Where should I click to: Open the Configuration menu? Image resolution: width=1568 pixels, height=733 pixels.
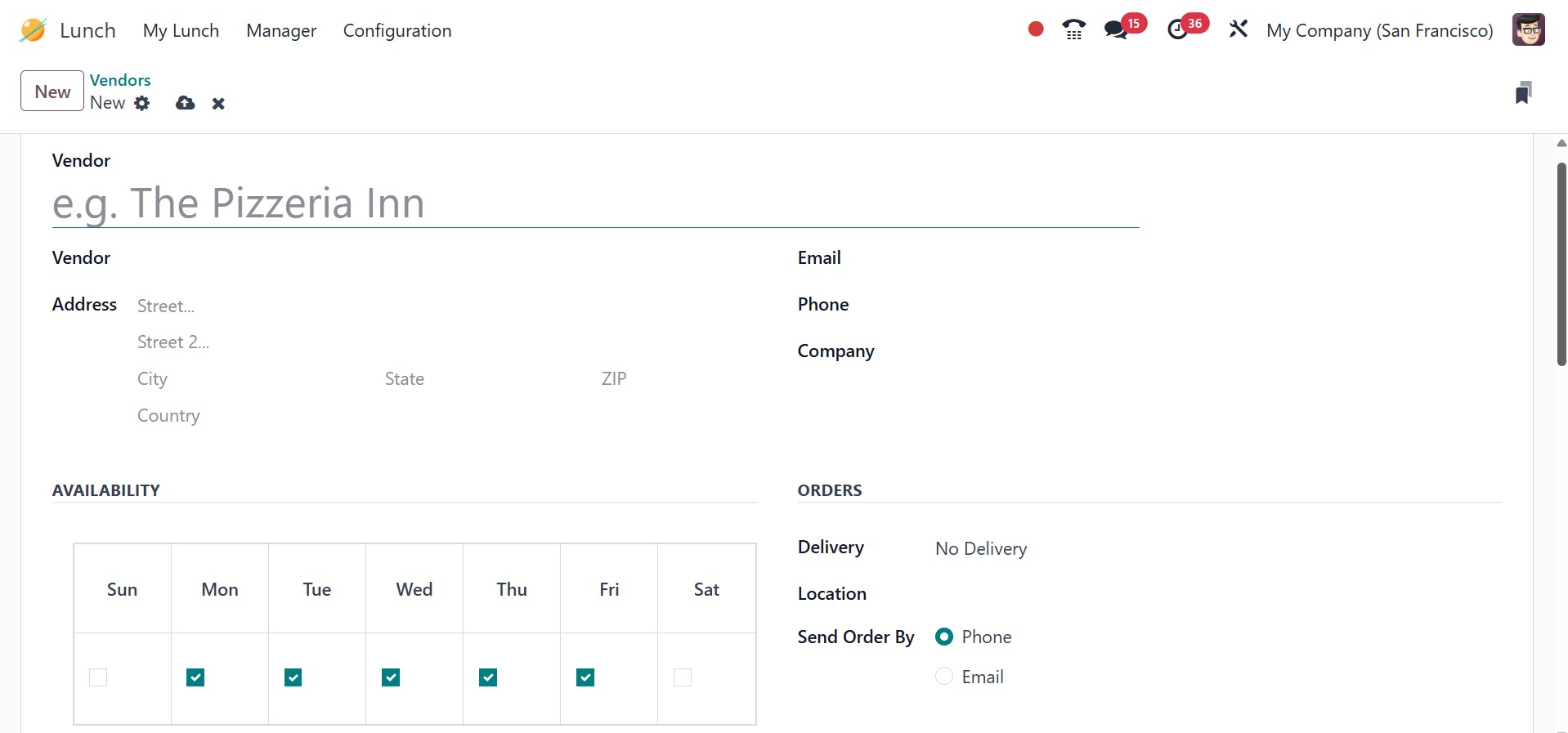pyautogui.click(x=397, y=31)
